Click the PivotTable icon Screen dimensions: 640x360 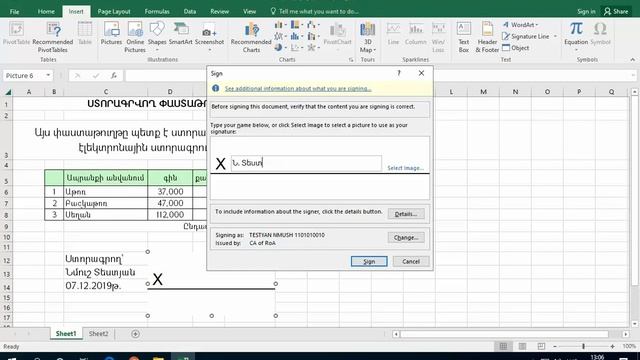click(16, 33)
